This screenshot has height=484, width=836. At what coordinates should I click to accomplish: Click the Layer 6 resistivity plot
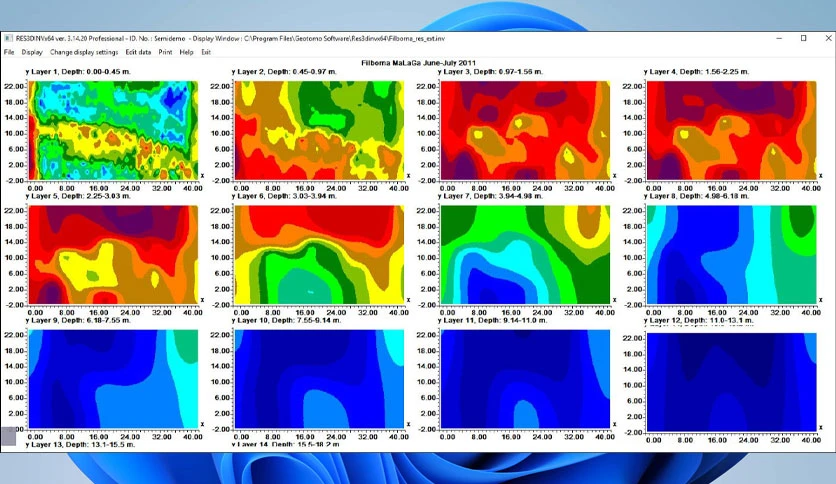pos(319,255)
